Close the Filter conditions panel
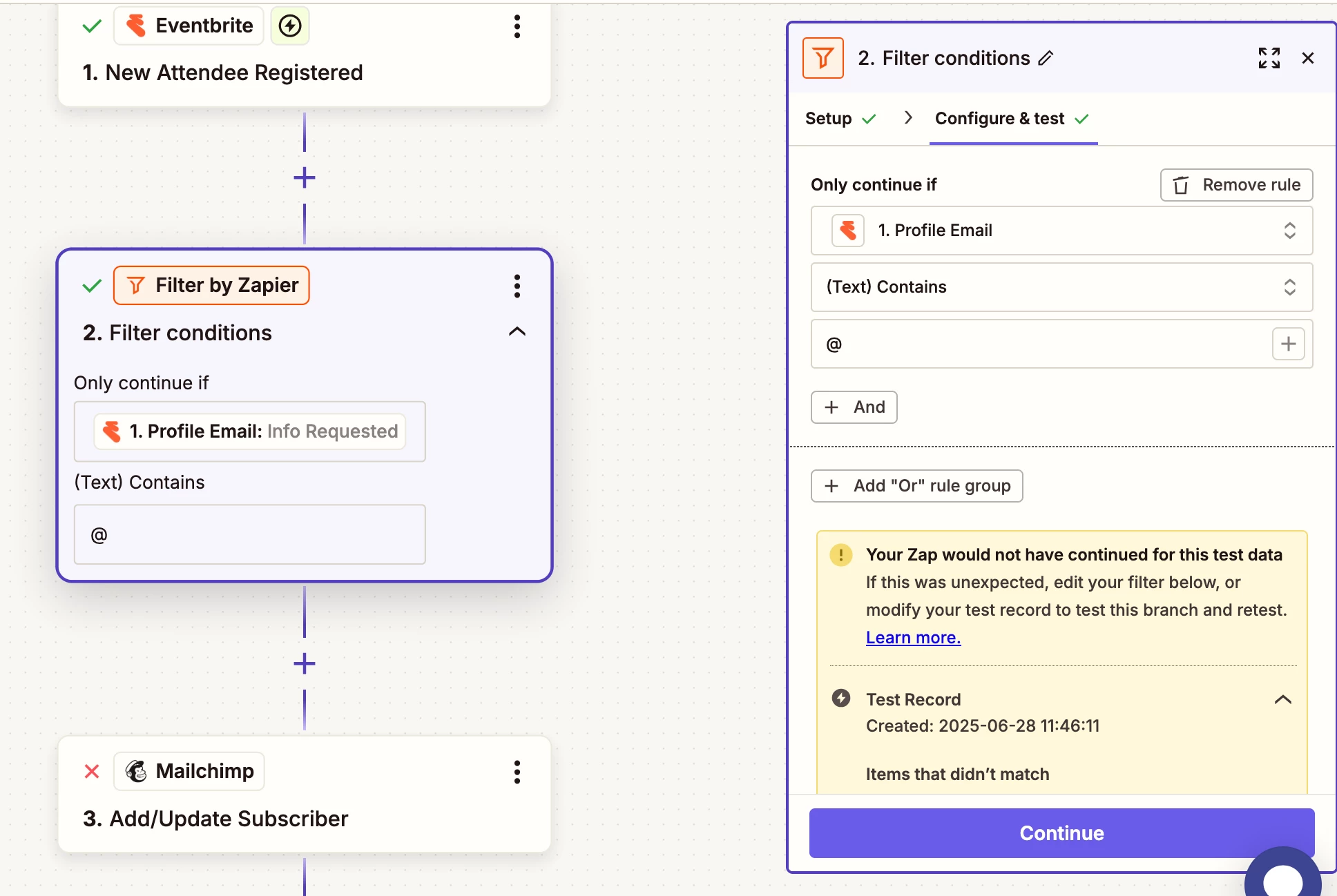Screen dimensions: 1337x896 coord(1308,58)
